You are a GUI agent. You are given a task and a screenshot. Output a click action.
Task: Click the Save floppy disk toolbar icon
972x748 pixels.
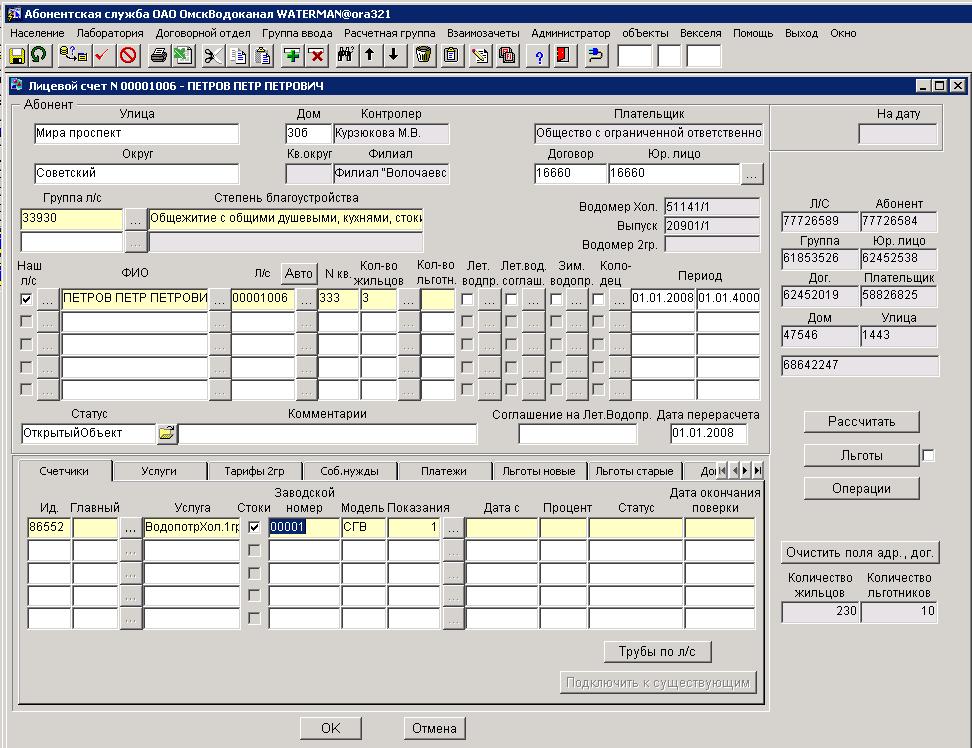click(x=16, y=55)
